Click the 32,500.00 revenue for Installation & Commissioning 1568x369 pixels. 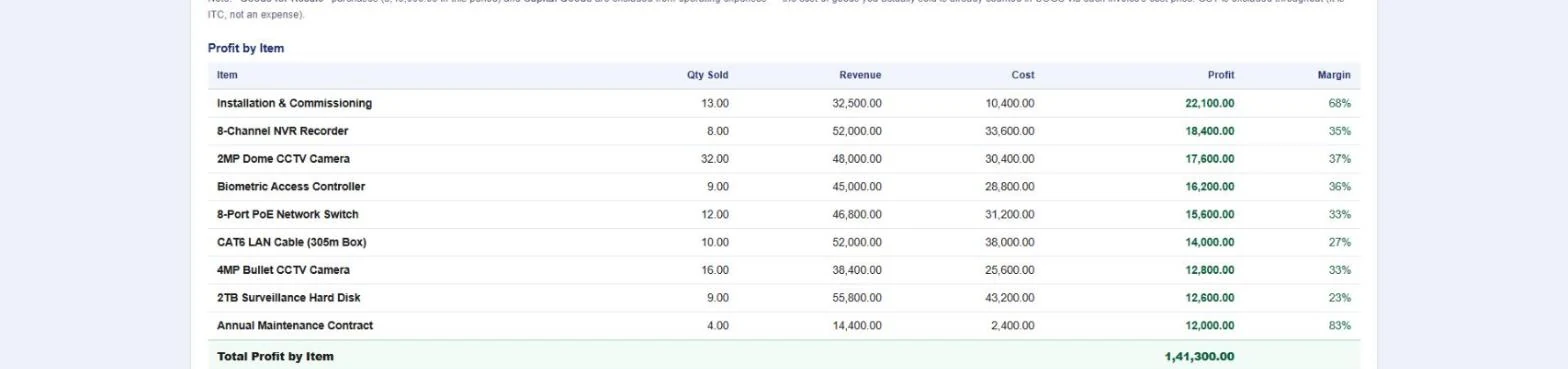point(857,103)
